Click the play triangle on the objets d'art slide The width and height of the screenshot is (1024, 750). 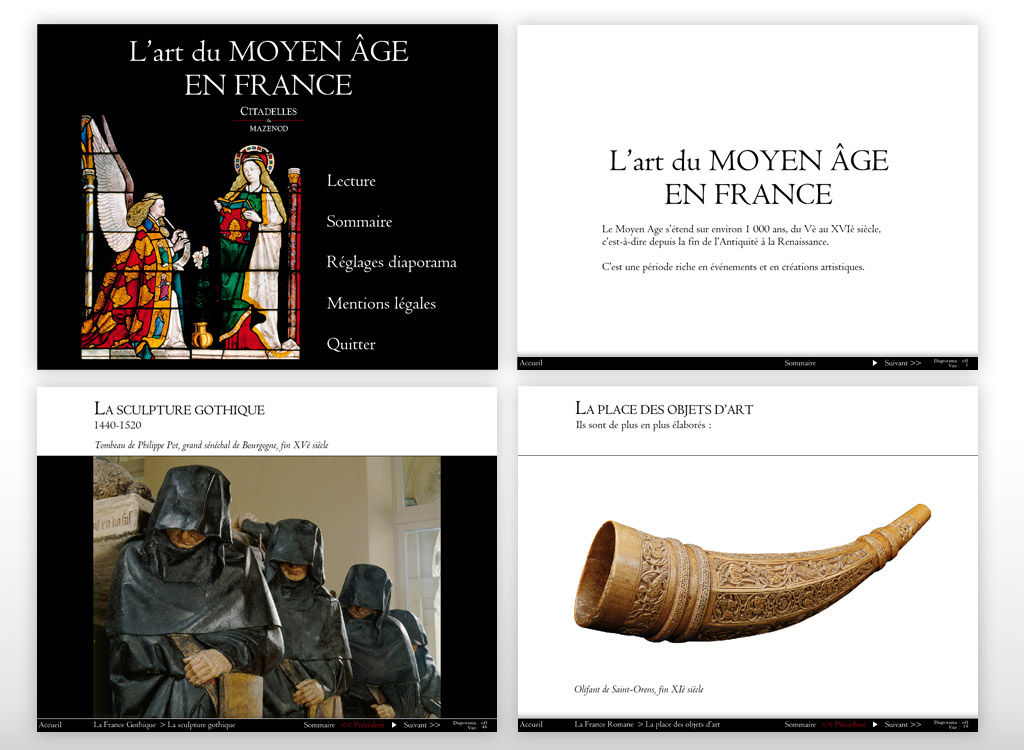tap(875, 725)
